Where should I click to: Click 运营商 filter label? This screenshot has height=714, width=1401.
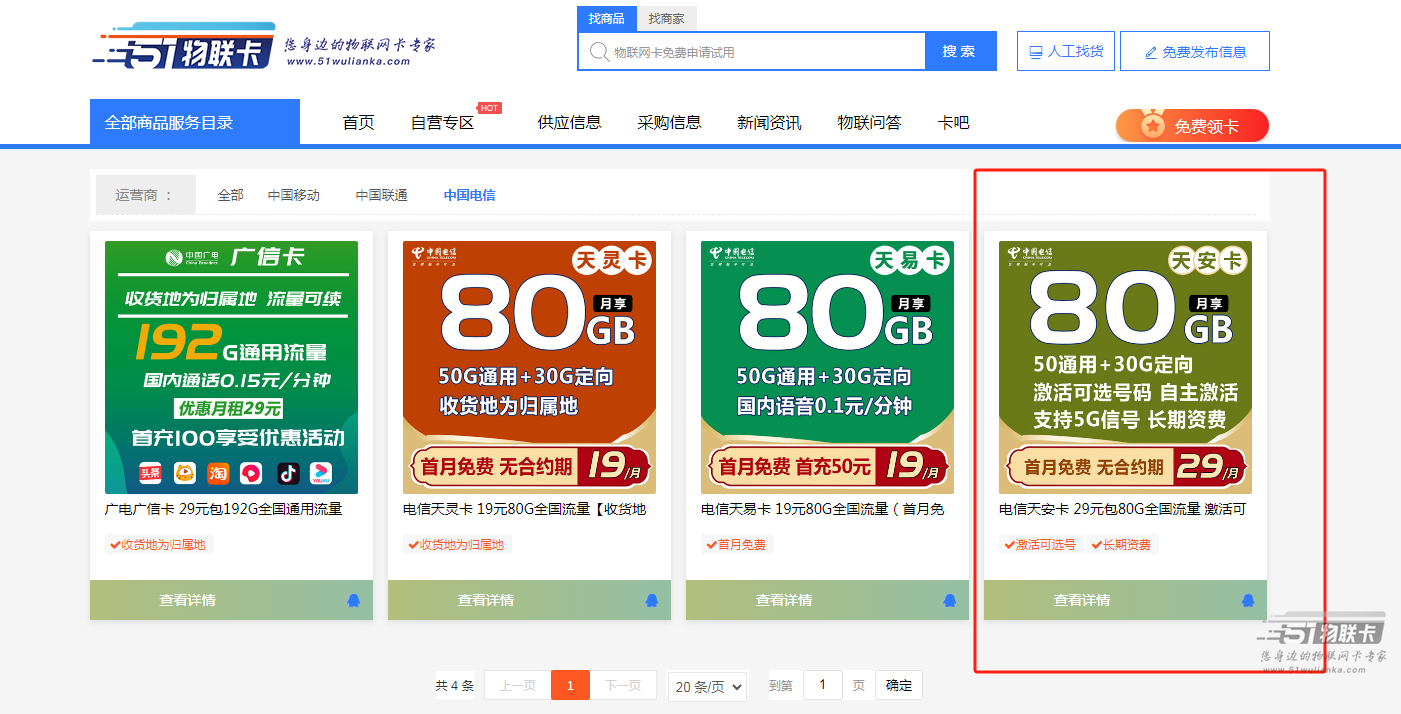(145, 195)
